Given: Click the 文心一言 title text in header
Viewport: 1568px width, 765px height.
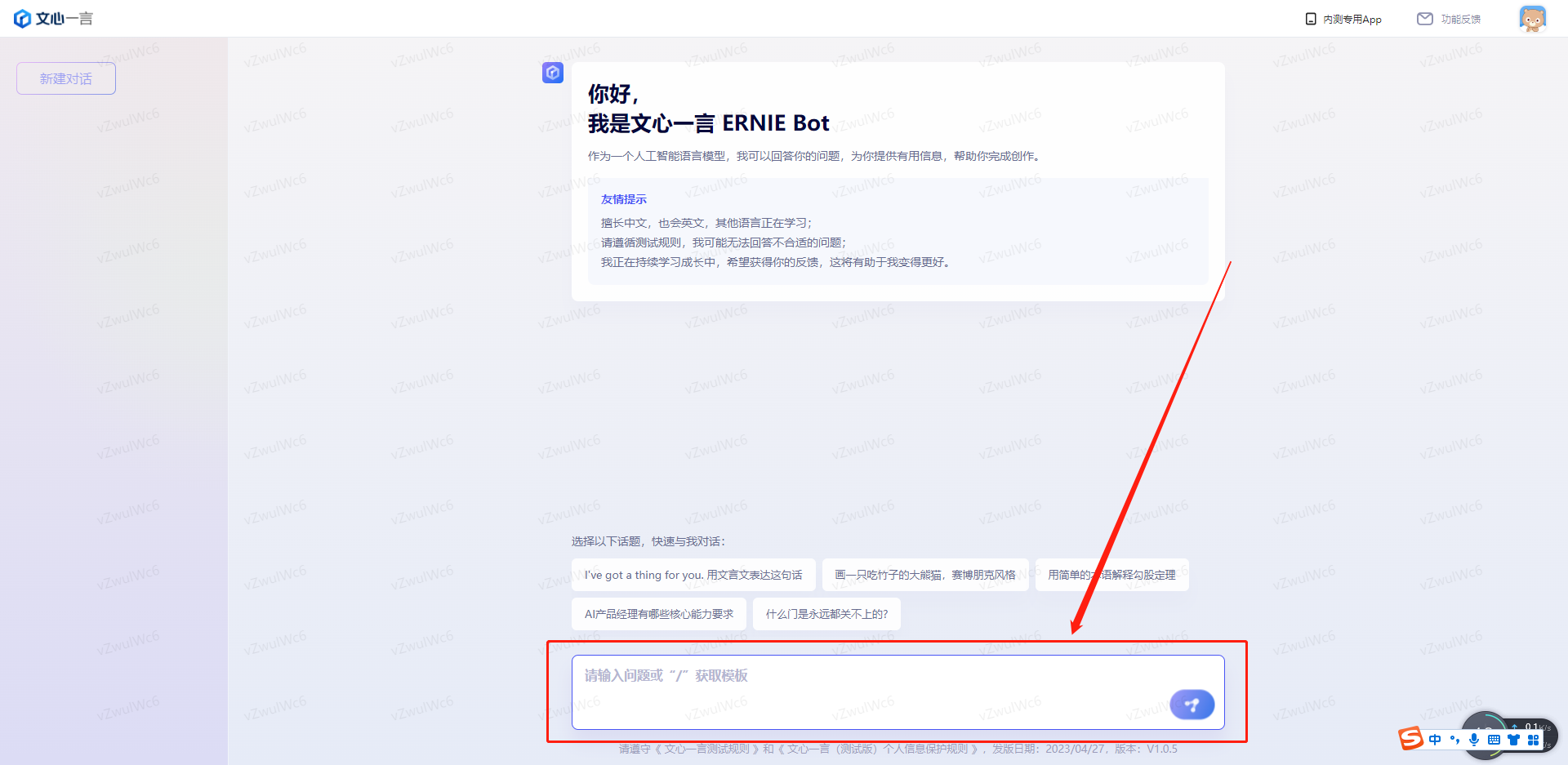Looking at the screenshot, I should coord(65,19).
